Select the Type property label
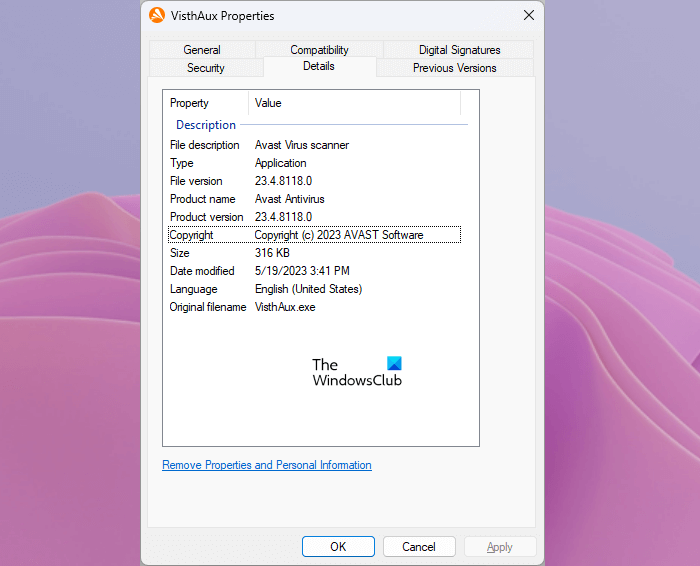Viewport: 700px width, 566px height. click(182, 163)
